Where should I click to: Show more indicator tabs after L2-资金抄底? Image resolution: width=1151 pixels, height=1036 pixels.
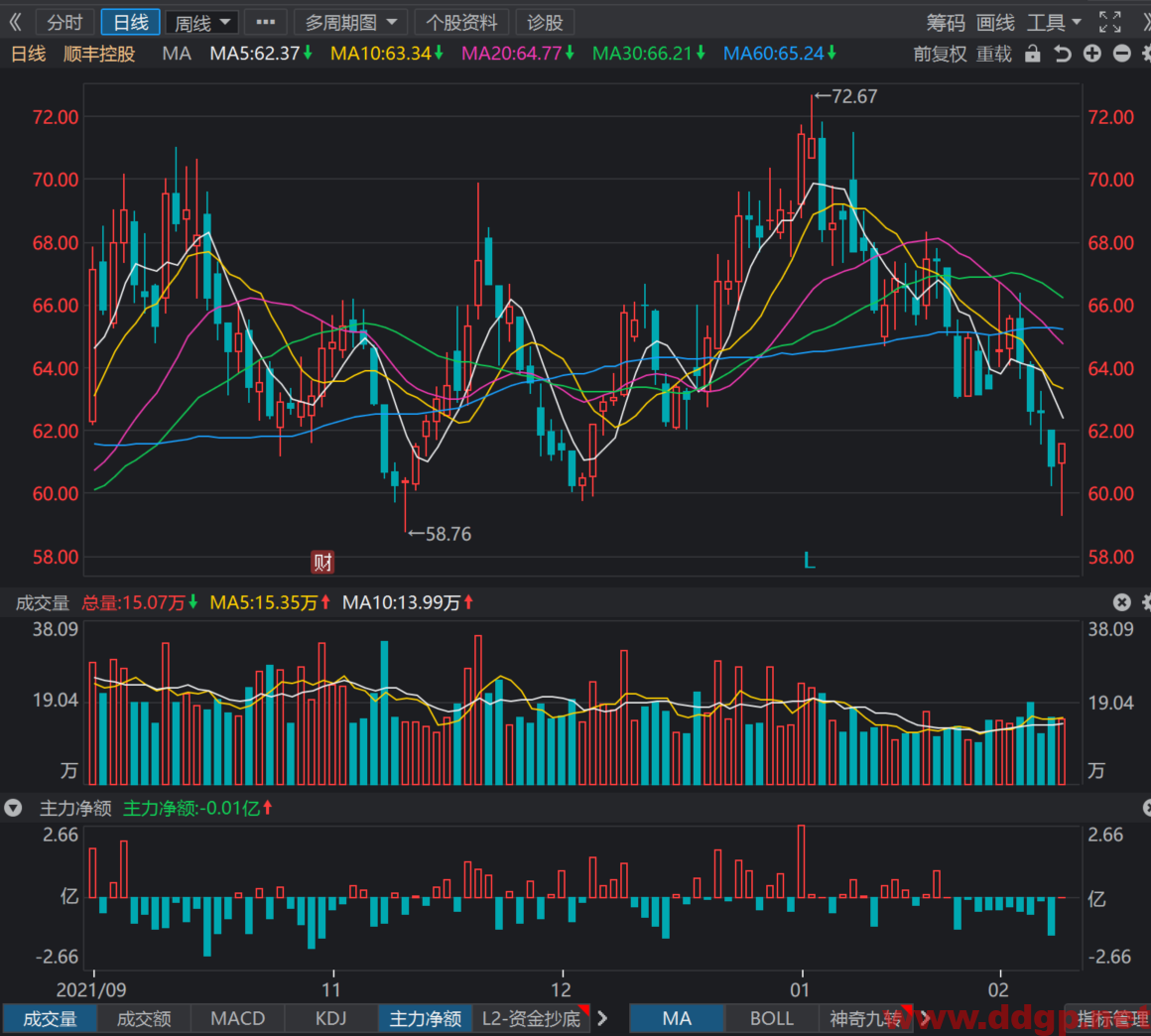click(602, 1018)
